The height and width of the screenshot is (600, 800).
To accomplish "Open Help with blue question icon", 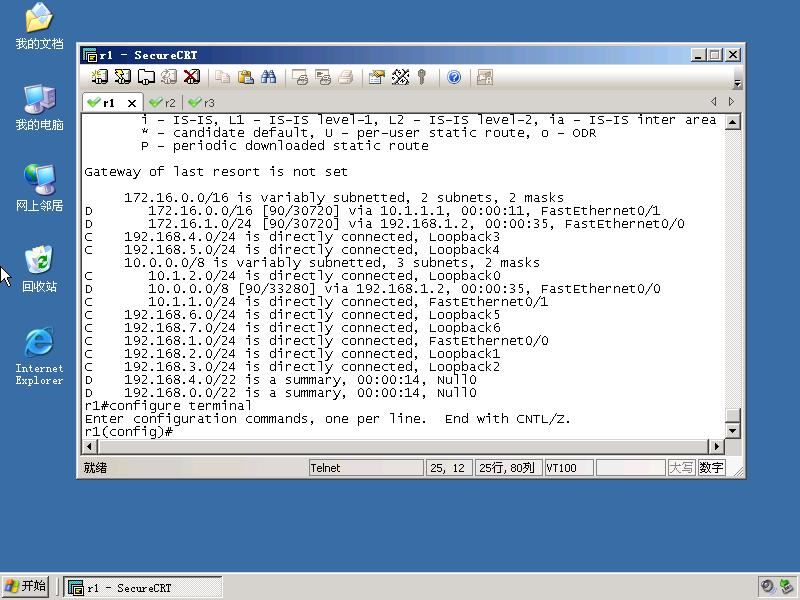I will [x=454, y=77].
